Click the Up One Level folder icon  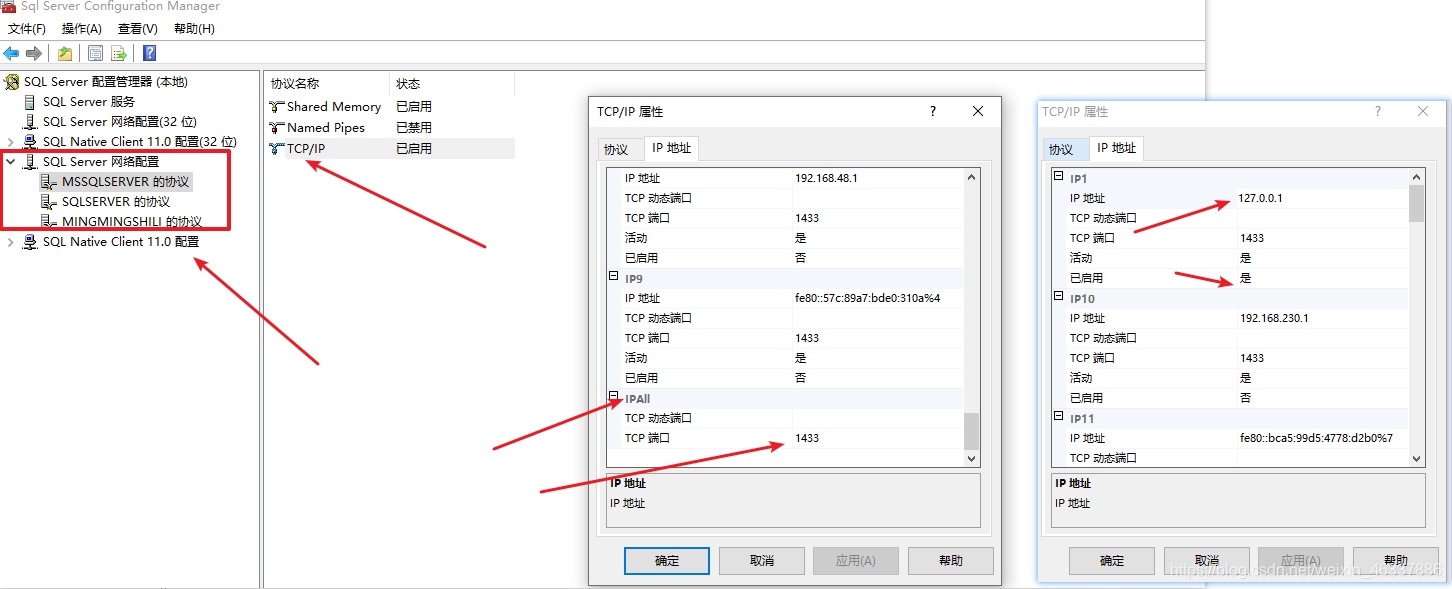point(65,53)
